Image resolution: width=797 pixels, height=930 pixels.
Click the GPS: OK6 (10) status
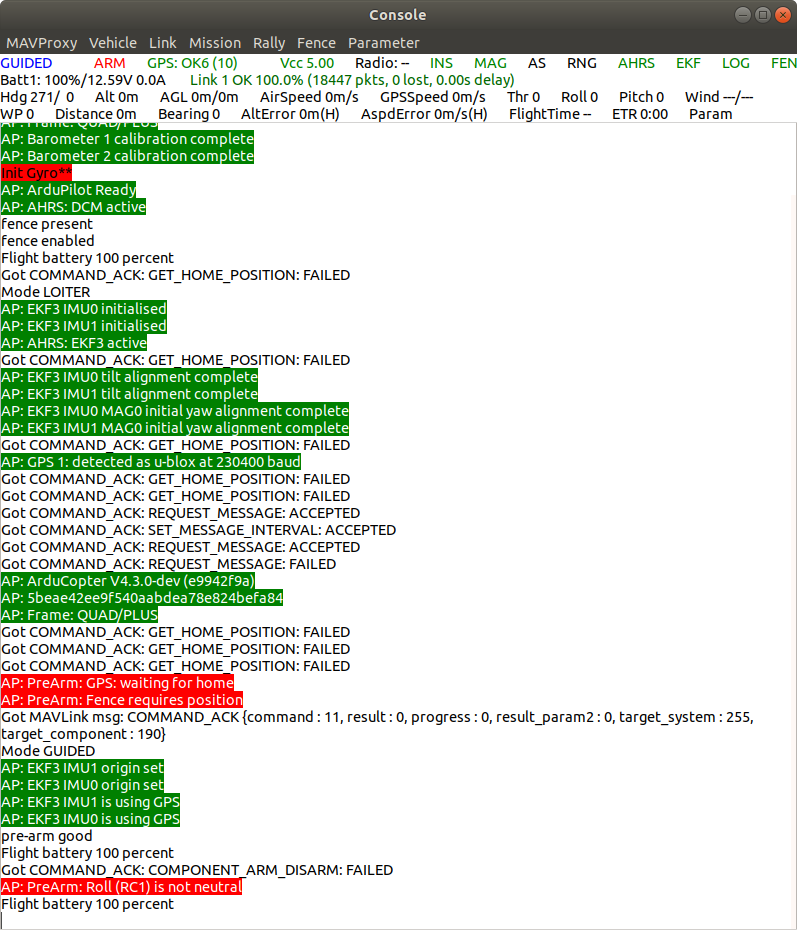coord(192,63)
